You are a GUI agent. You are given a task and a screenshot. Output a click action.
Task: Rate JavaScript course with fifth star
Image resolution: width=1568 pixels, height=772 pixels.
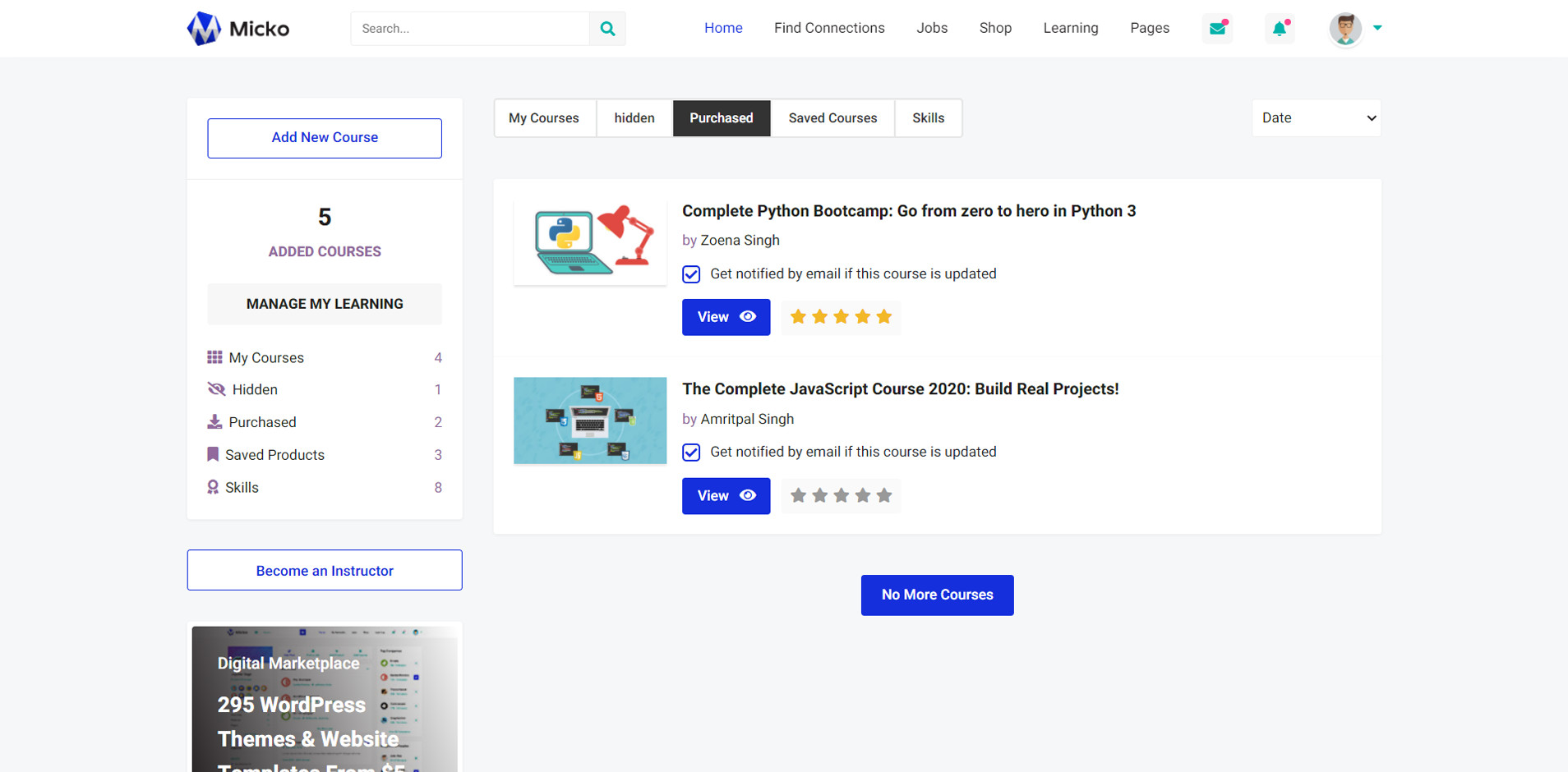click(x=884, y=495)
